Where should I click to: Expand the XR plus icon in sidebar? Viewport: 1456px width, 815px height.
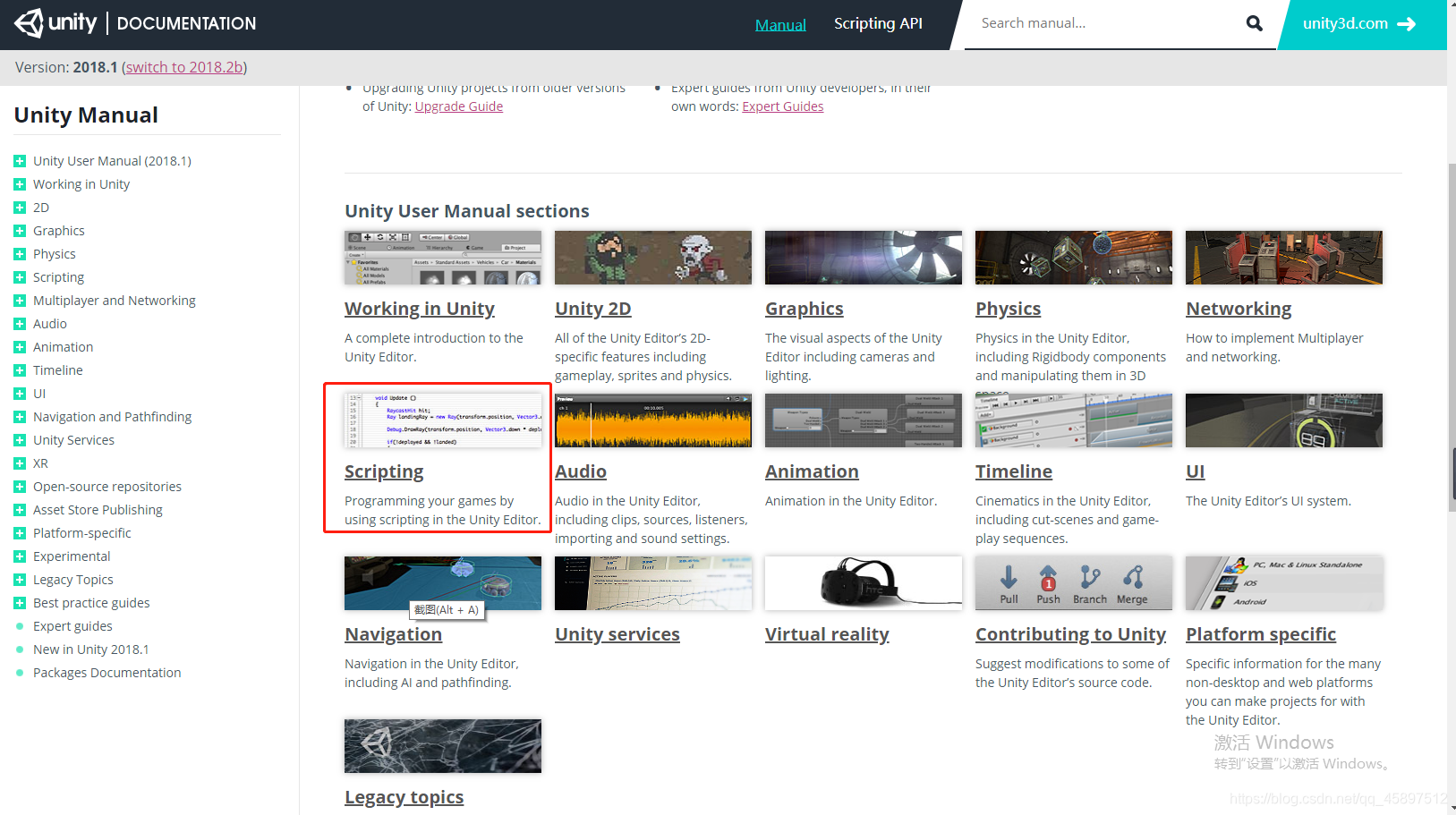20,463
